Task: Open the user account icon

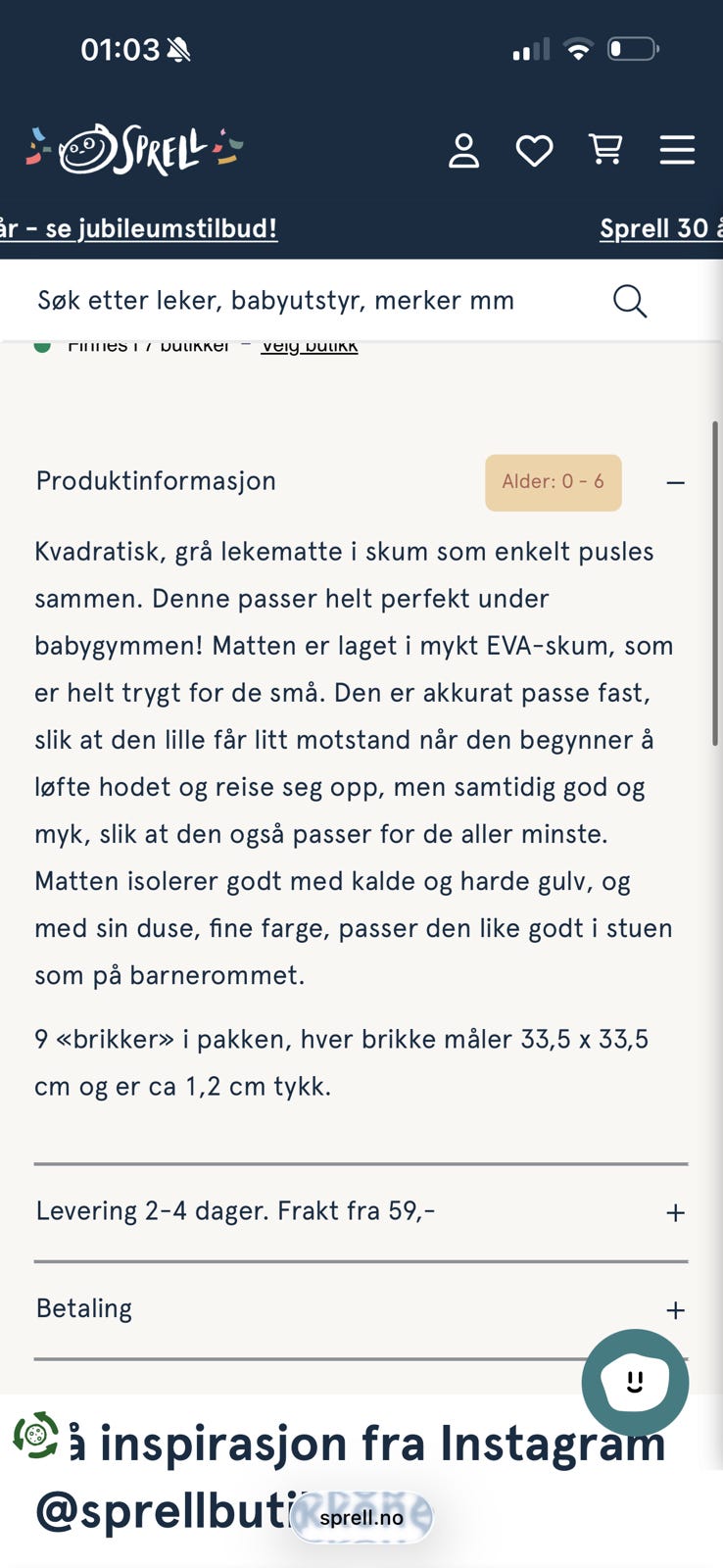Action: point(463,151)
